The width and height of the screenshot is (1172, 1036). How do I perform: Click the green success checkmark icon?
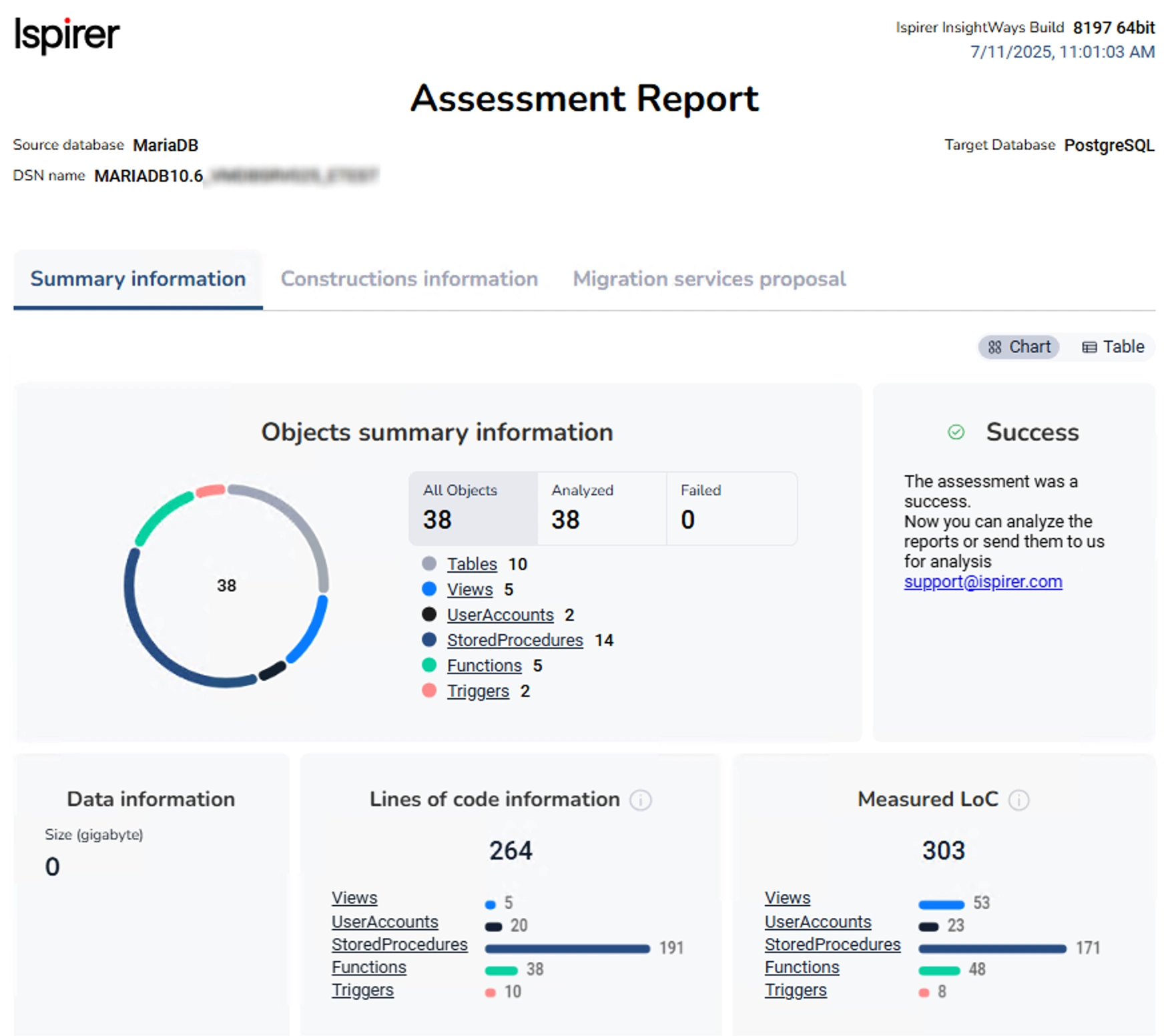click(956, 433)
